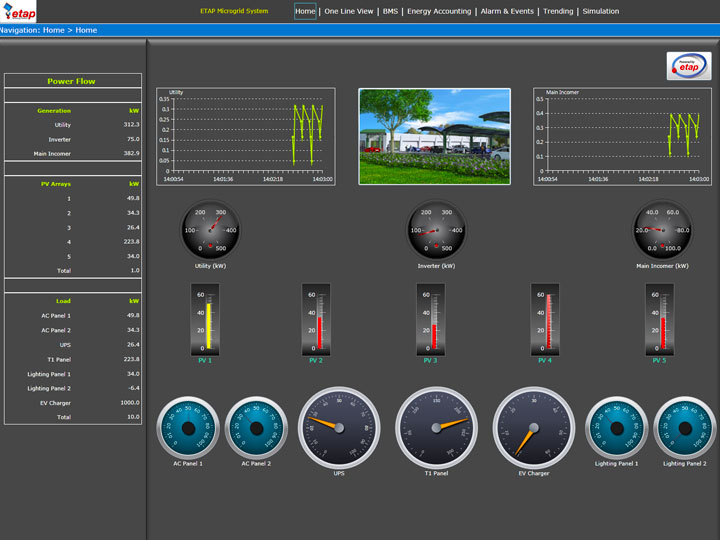Click the AC Panel 1 teal gauge
720x540 pixels.
[x=188, y=428]
